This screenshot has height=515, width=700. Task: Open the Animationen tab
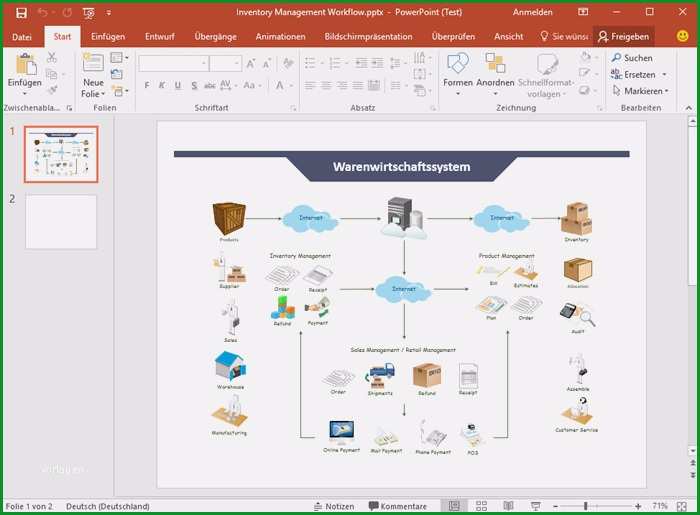click(280, 37)
